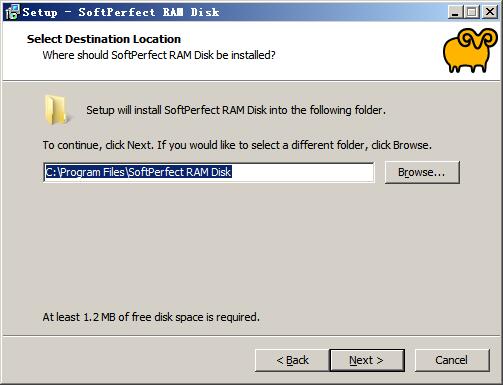This screenshot has height=385, width=503.
Task: Close the Setup window with X
Action: [x=490, y=12]
